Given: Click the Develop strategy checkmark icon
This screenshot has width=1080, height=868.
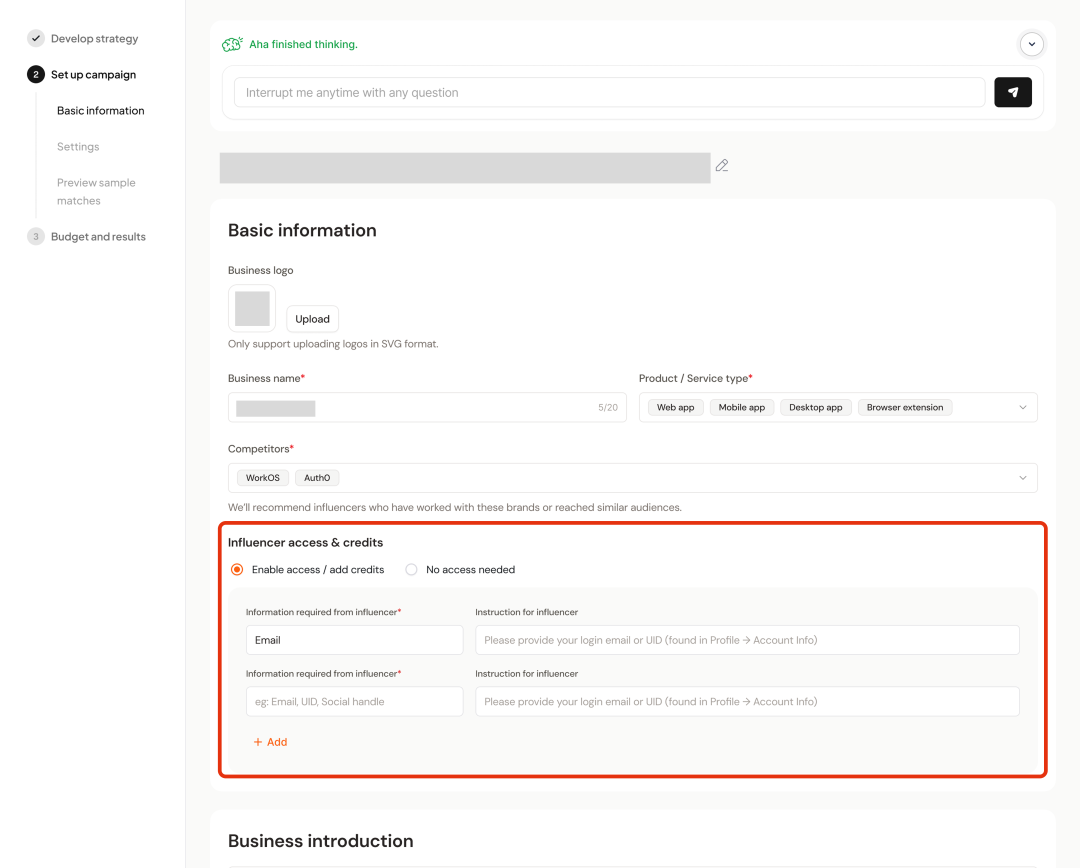Looking at the screenshot, I should (x=36, y=39).
